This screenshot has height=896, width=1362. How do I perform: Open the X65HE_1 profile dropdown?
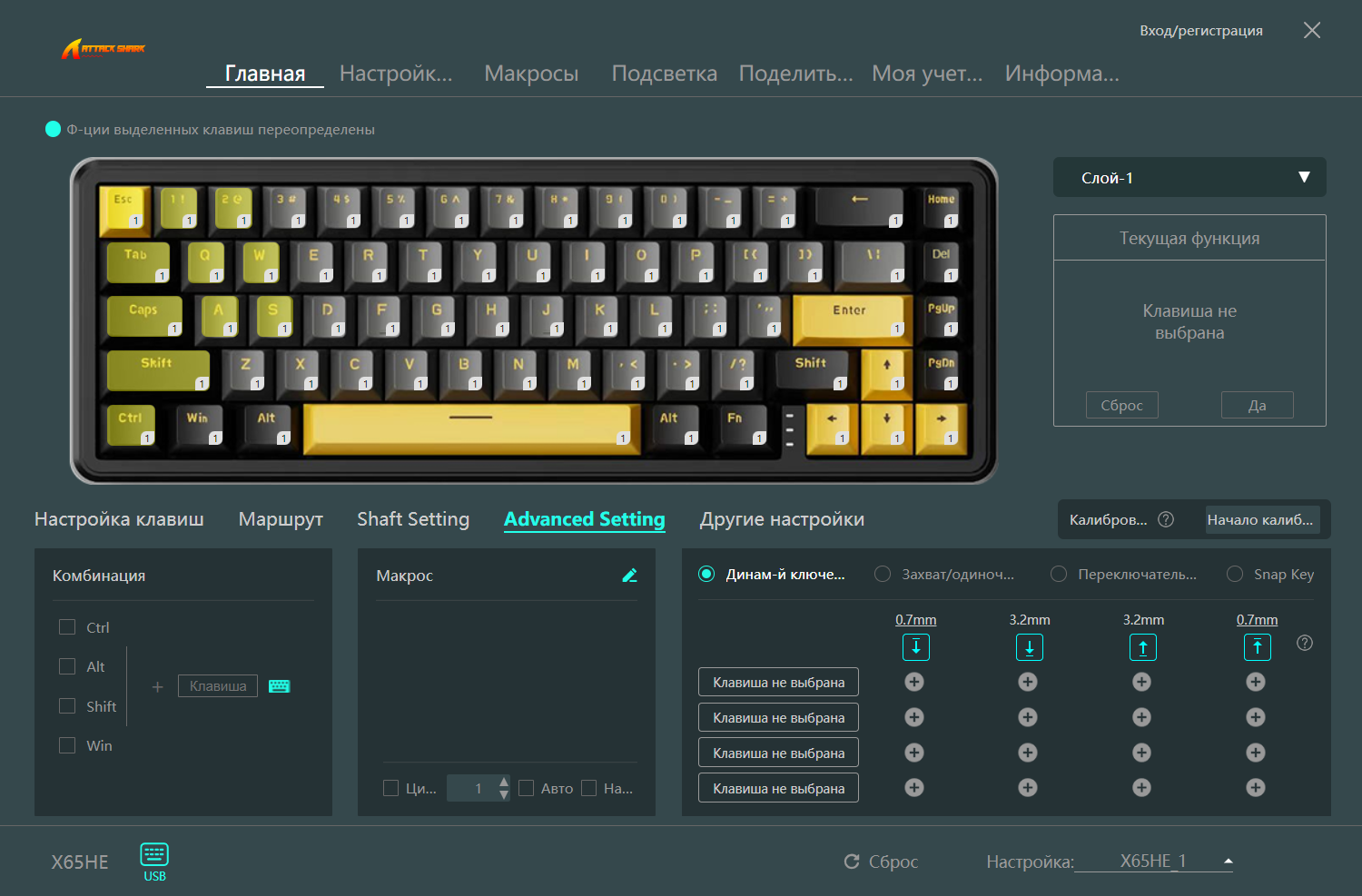coord(1153,861)
